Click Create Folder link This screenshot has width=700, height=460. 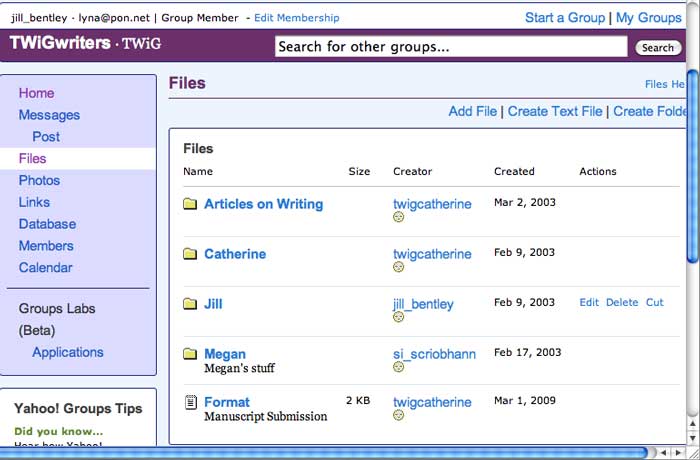[x=650, y=111]
